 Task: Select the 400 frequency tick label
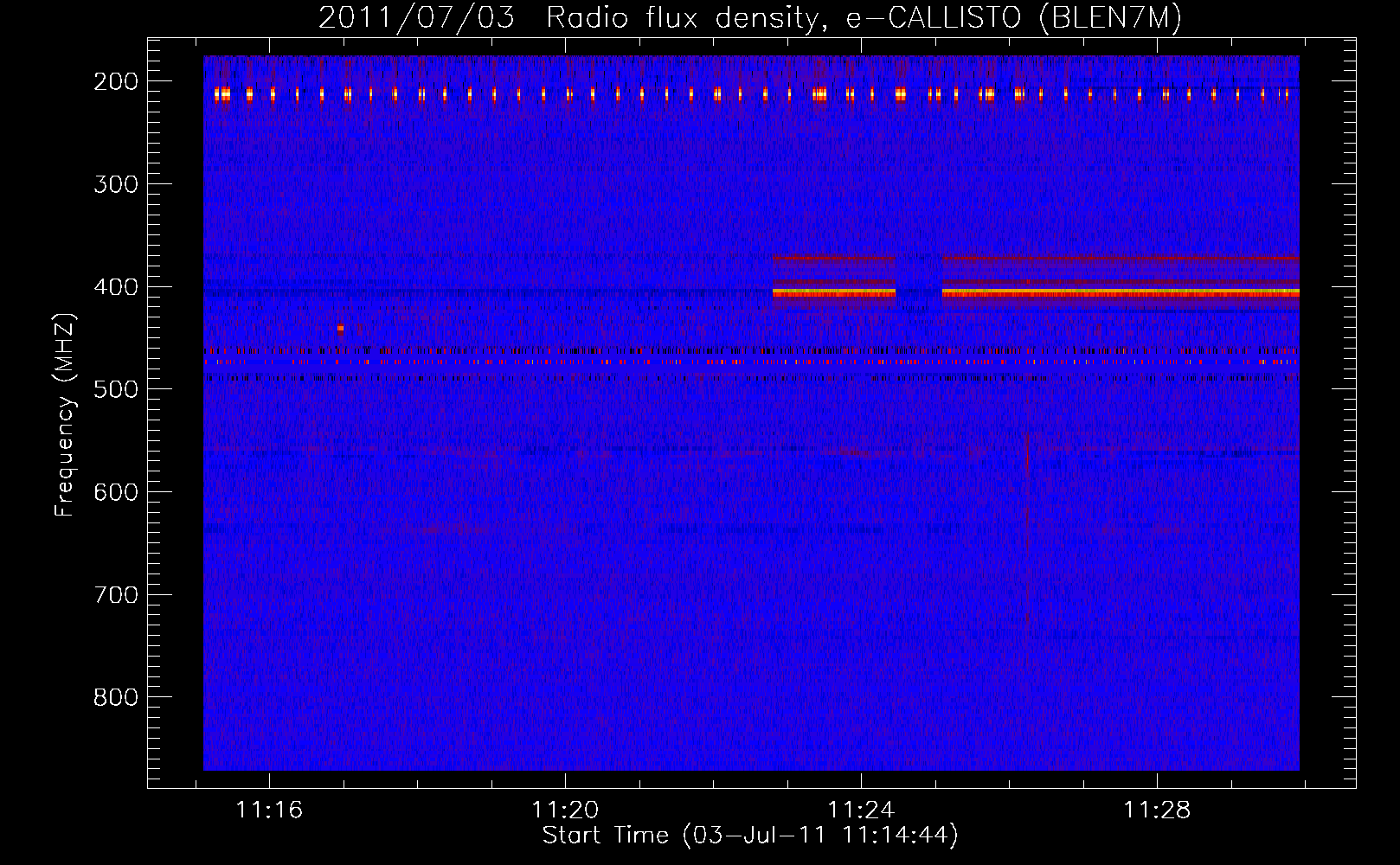click(x=116, y=287)
